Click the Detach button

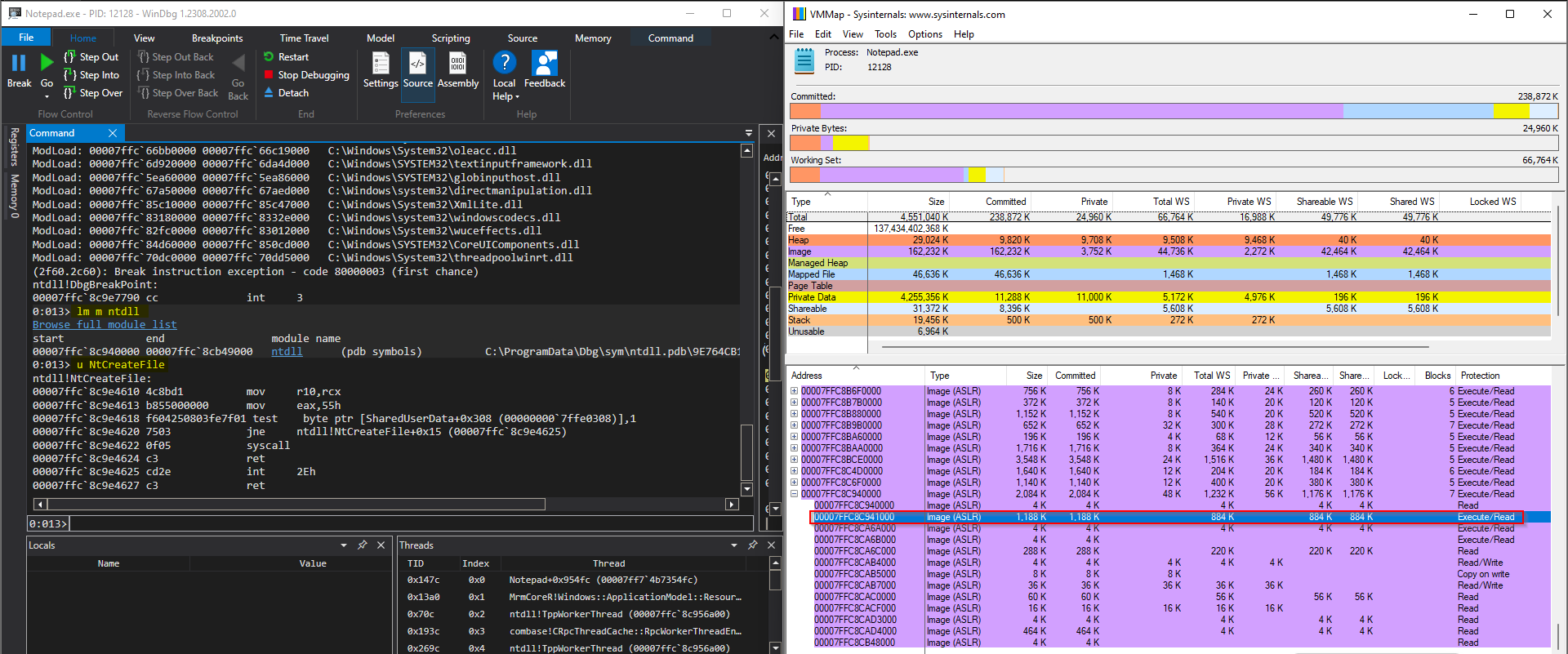pos(286,93)
